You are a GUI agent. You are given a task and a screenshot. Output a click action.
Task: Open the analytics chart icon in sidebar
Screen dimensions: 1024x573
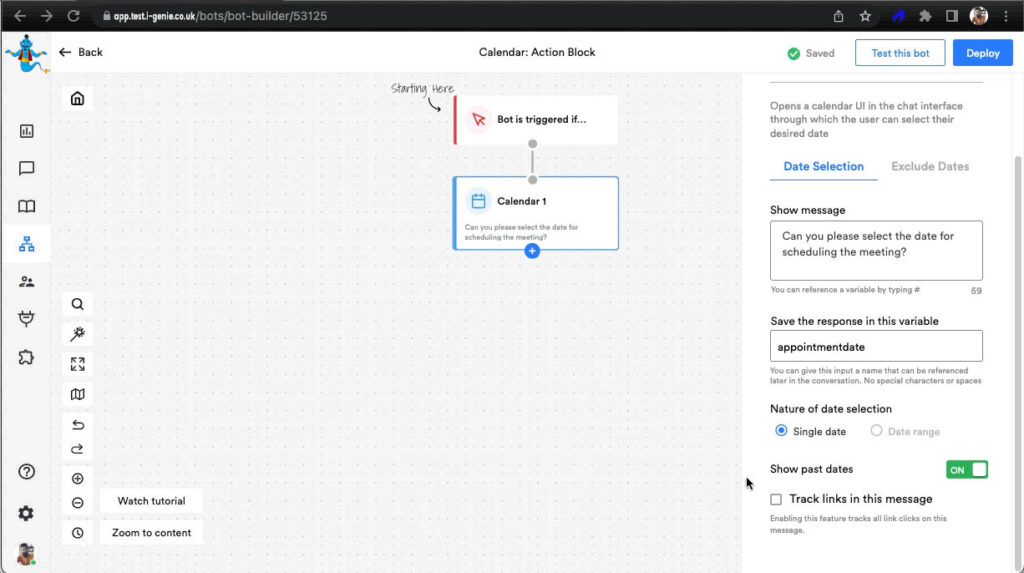[27, 131]
